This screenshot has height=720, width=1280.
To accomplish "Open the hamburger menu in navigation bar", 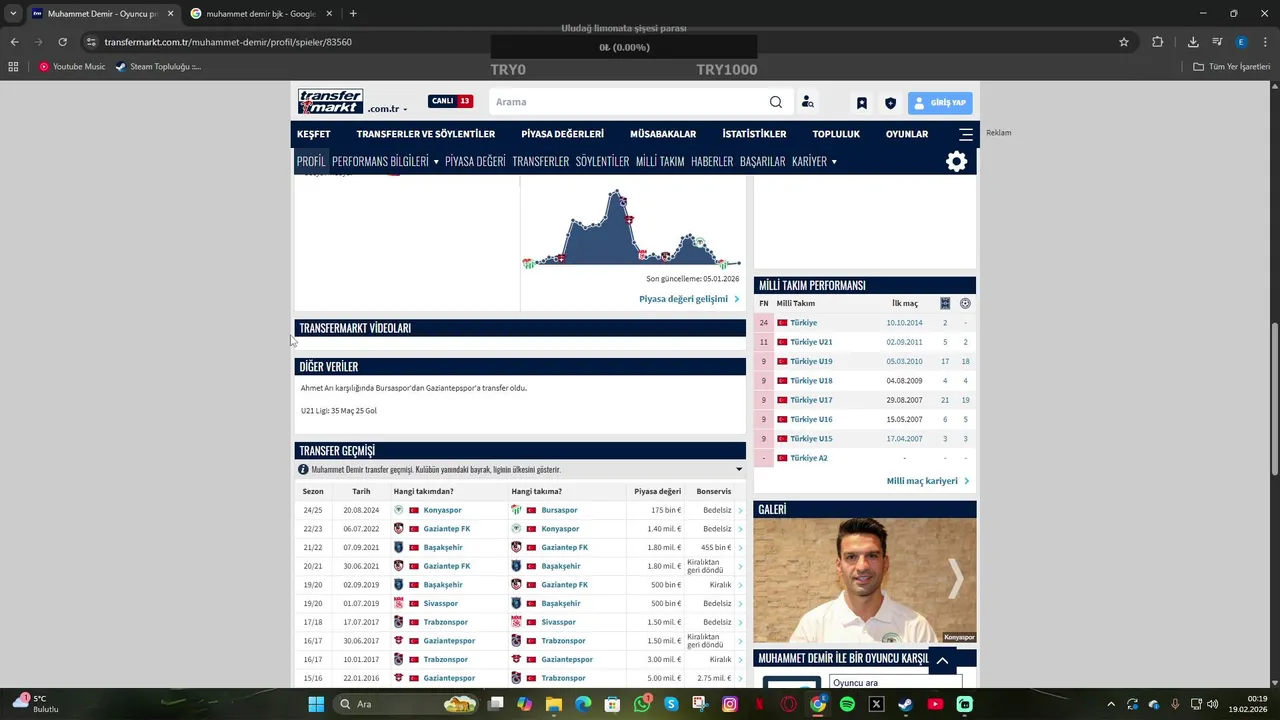I will click(965, 134).
